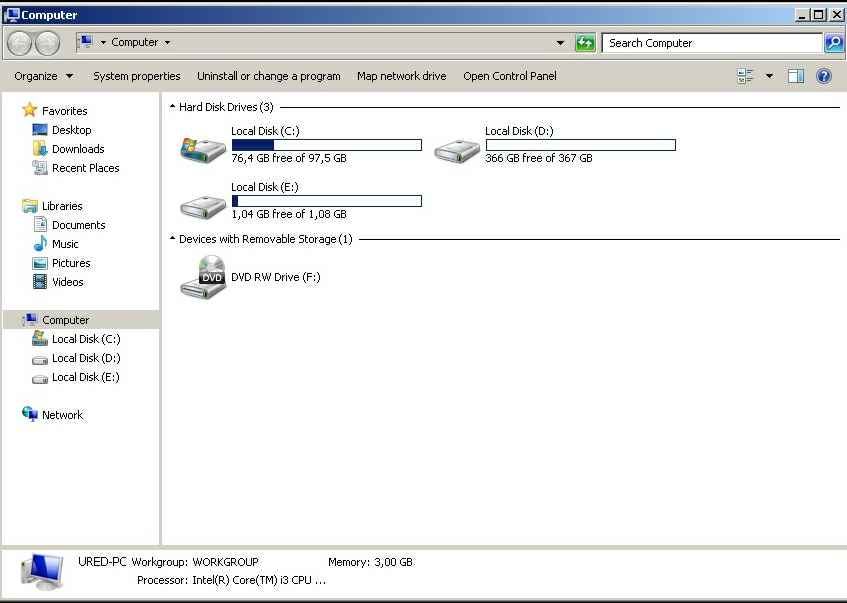The image size is (847, 603).
Task: Click the arrow before Computer in address bar
Action: pos(103,42)
